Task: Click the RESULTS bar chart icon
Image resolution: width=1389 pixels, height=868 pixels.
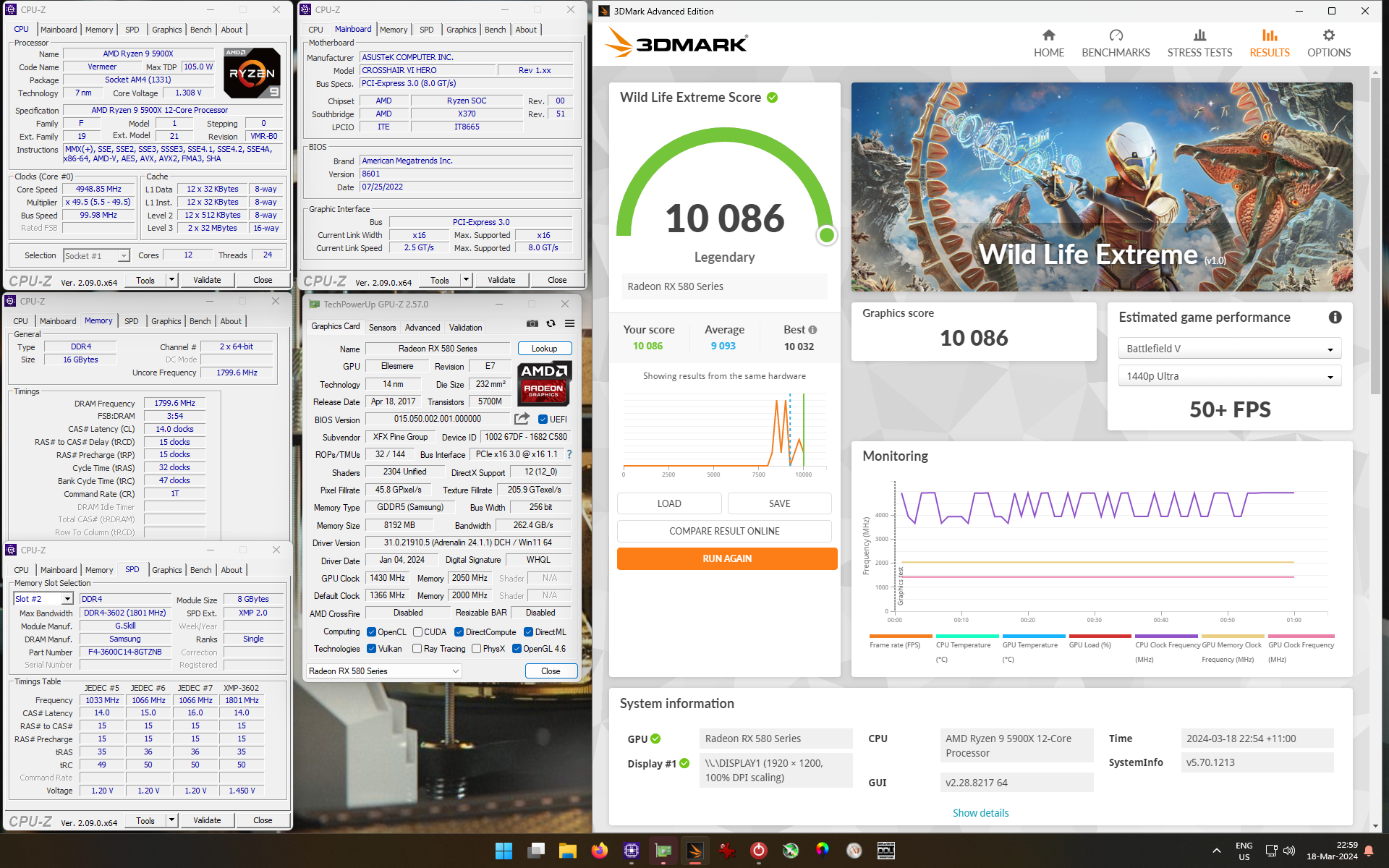Action: pos(1270,35)
